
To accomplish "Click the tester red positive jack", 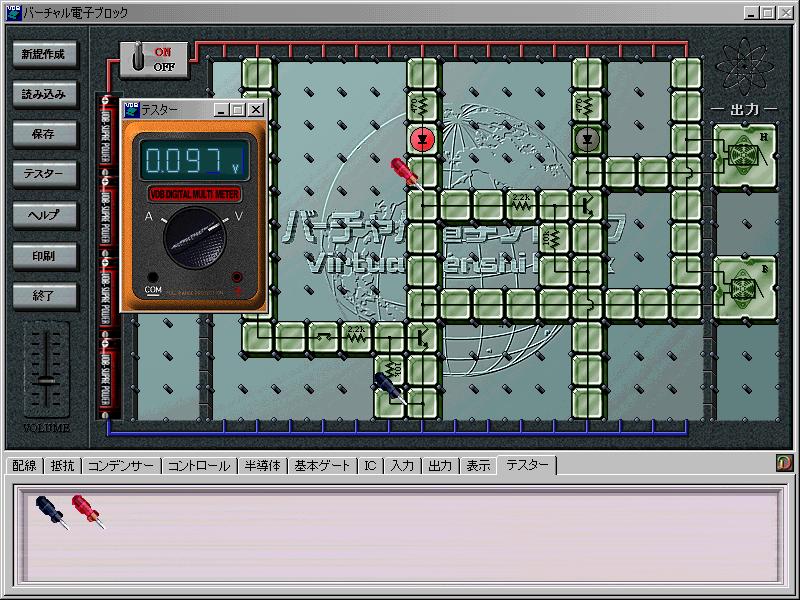I will [236, 277].
